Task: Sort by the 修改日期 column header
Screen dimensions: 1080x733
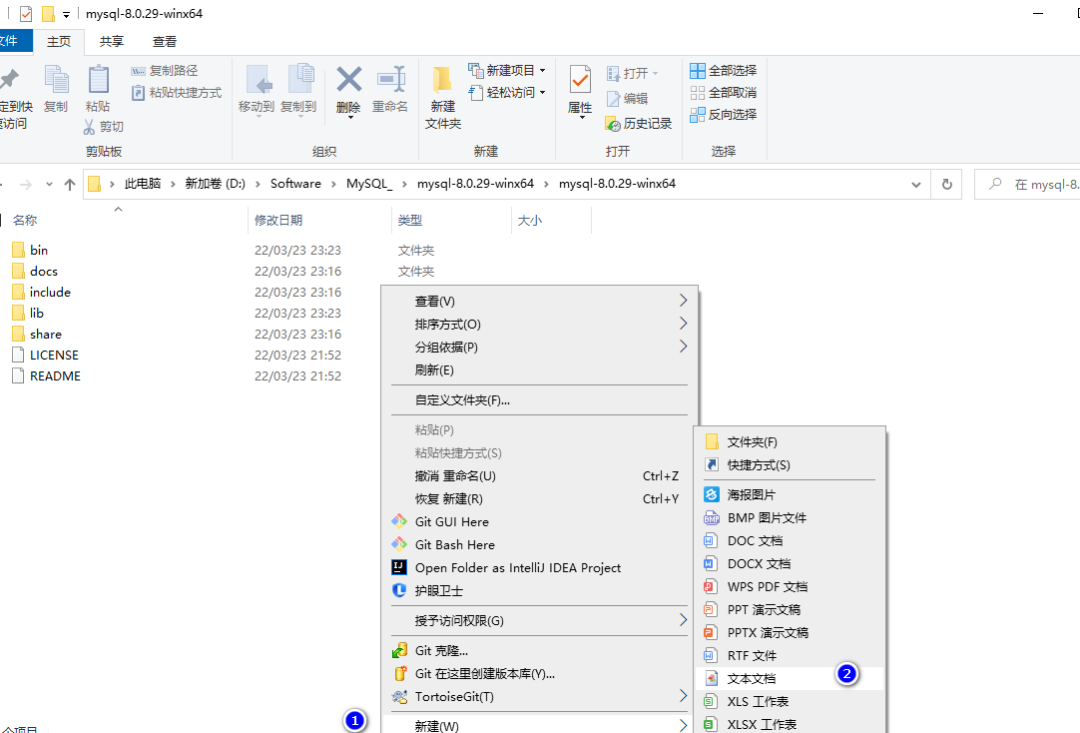Action: click(278, 220)
